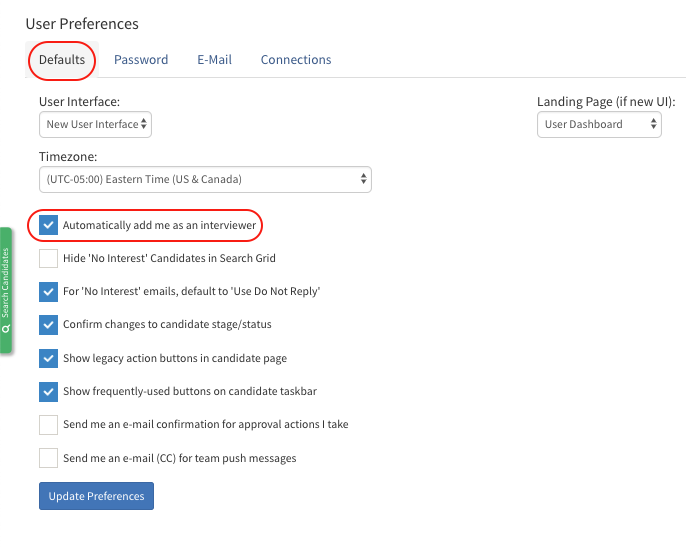The height and width of the screenshot is (547, 686).
Task: Toggle 'Use Do Not Reply' default checkbox
Action: click(x=48, y=291)
